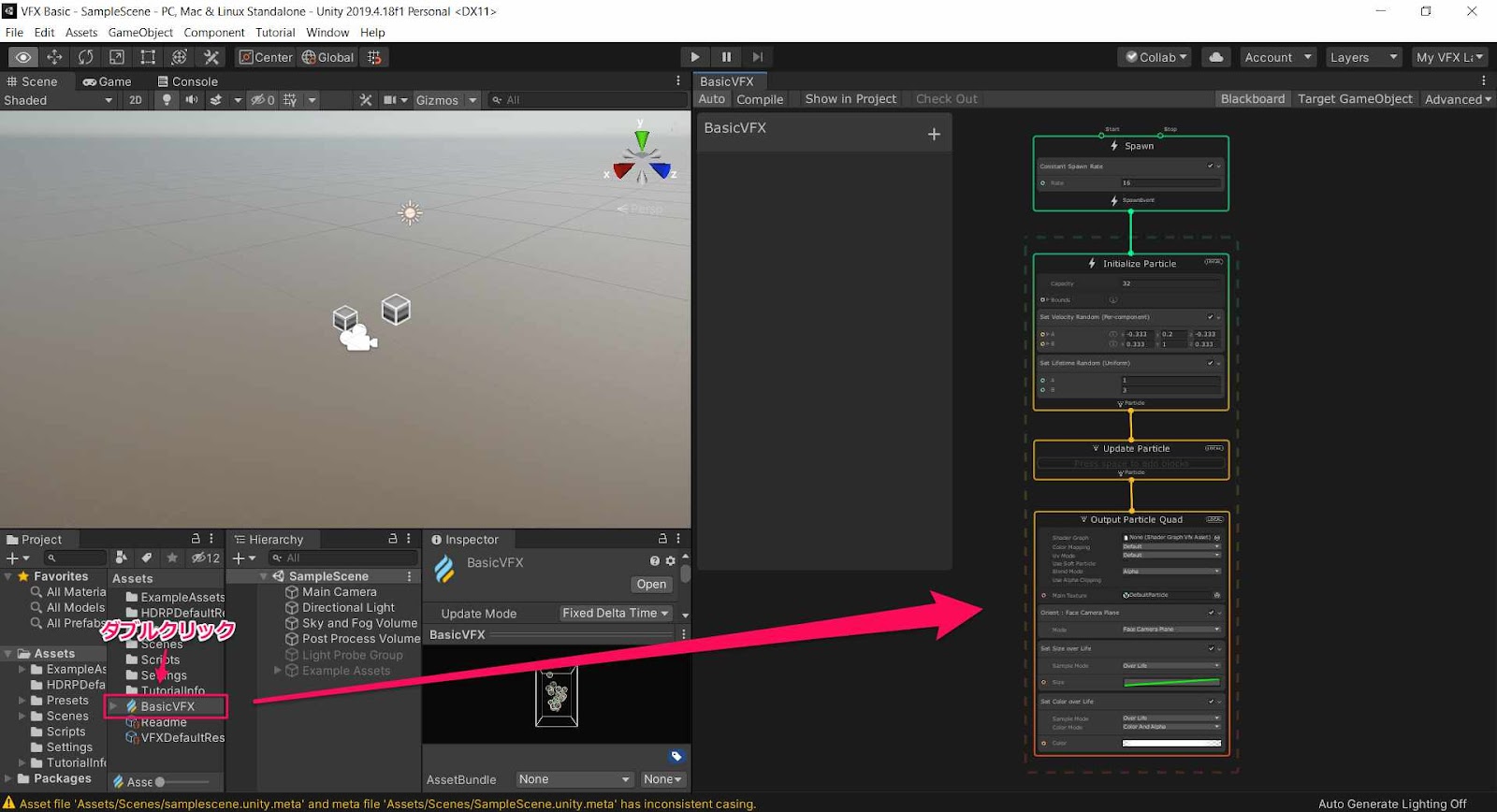The image size is (1497, 812).
Task: Select the Move tool
Action: pos(54,57)
